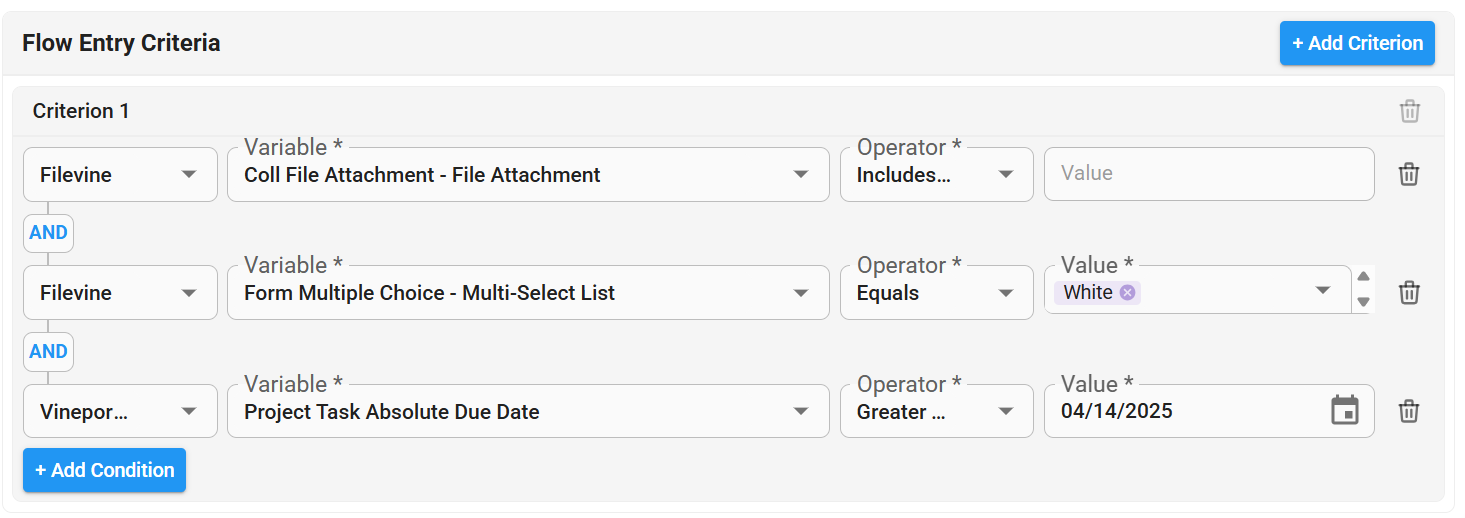Open the calendar date picker icon

coord(1345,410)
